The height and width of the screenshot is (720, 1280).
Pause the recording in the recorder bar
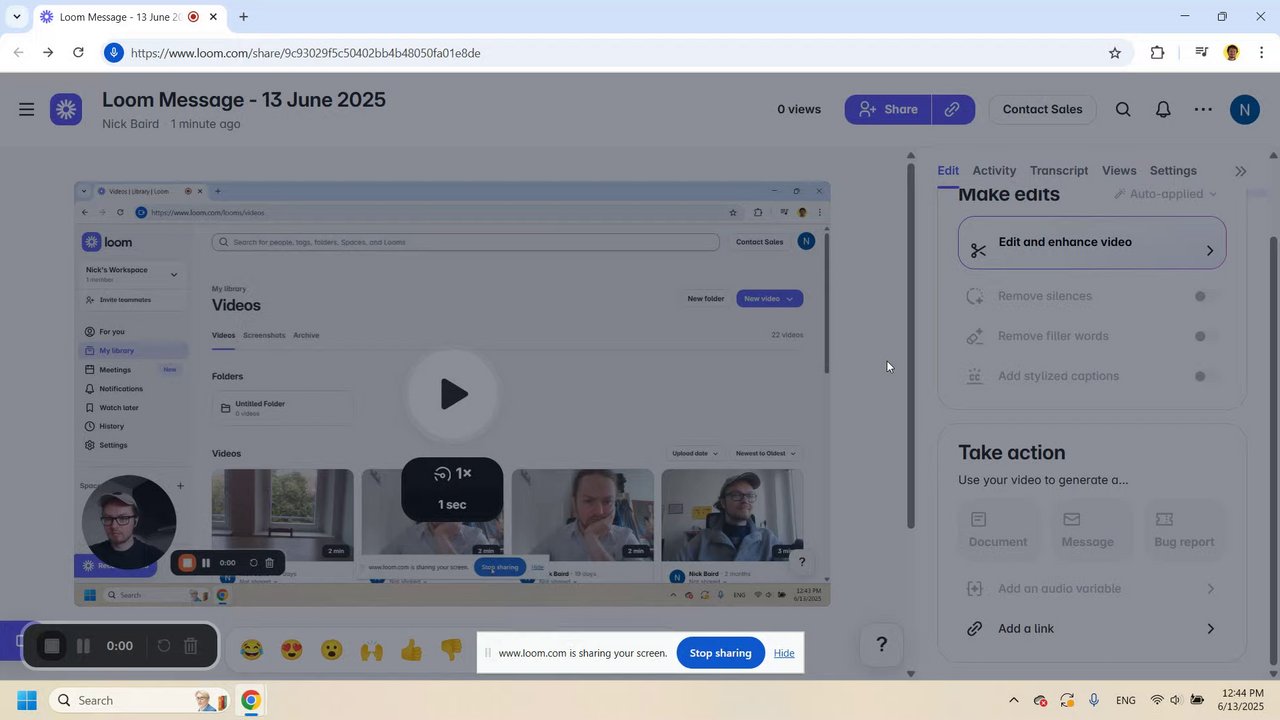[x=84, y=646]
